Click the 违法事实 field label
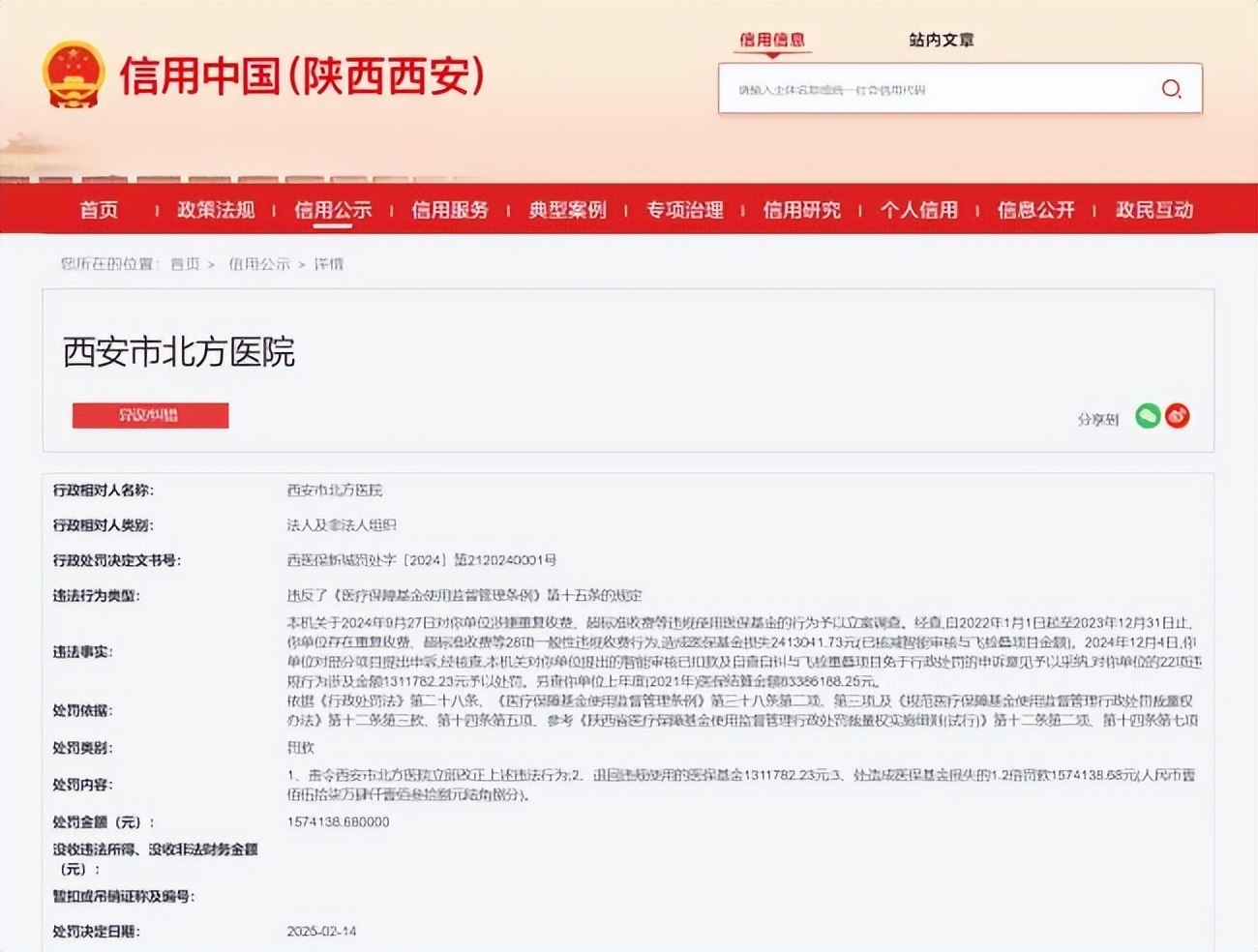 click(82, 652)
